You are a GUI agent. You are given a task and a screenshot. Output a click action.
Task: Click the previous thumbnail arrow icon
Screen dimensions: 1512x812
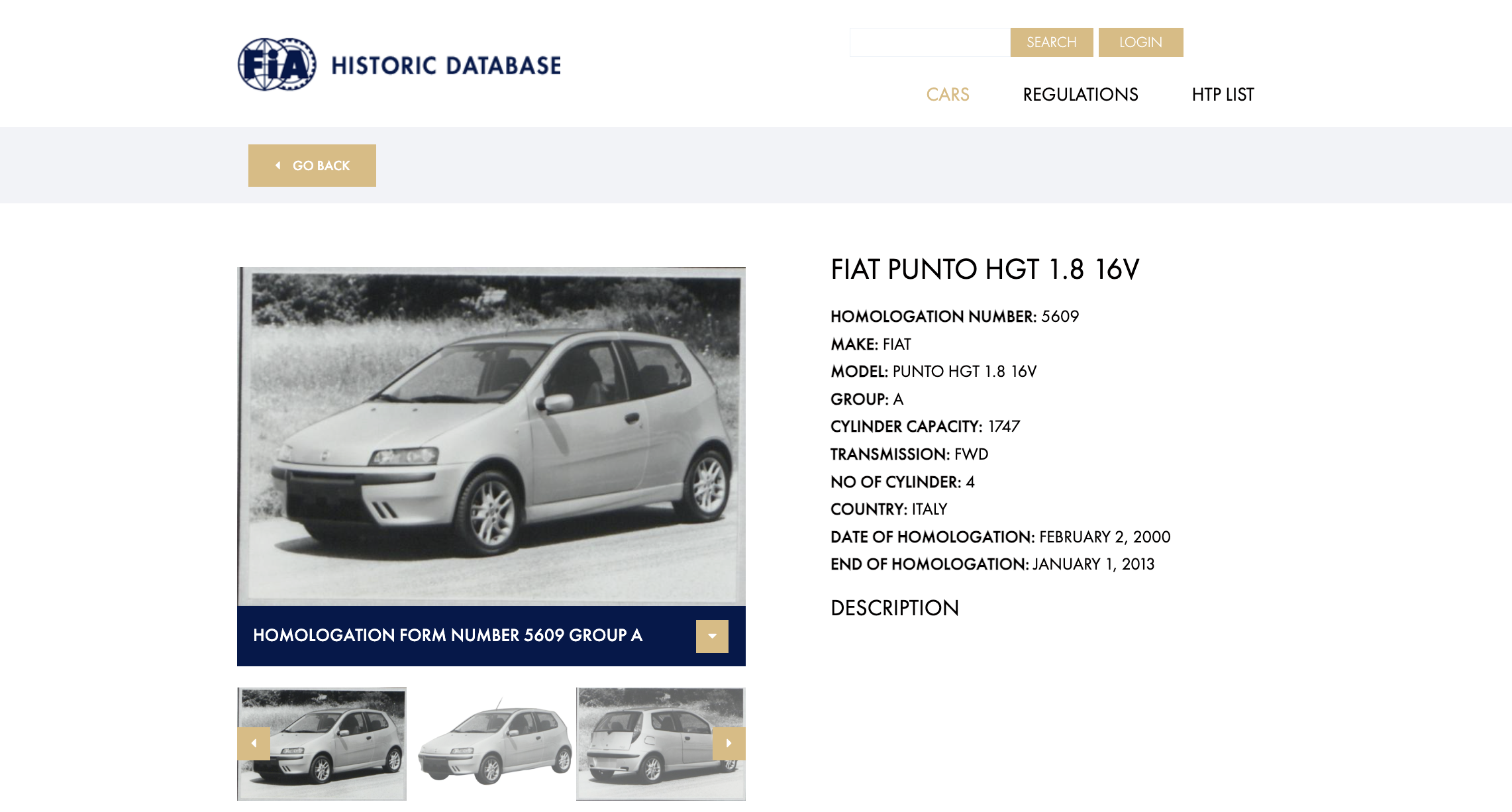[x=254, y=743]
